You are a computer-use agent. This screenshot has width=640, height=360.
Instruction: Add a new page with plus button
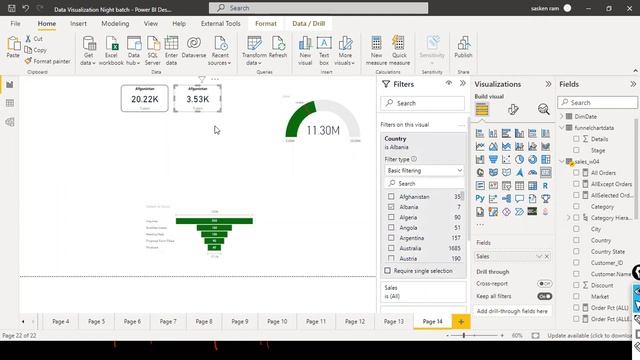(461, 322)
